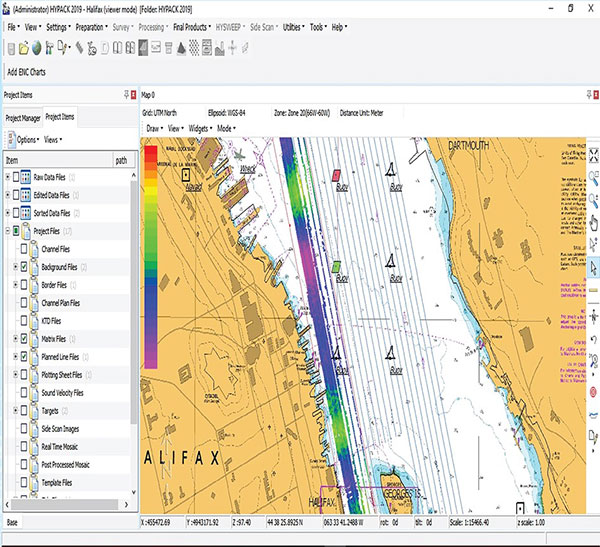600x547 pixels.
Task: Click the highlighted dark survey toolbar icon
Action: [143, 48]
